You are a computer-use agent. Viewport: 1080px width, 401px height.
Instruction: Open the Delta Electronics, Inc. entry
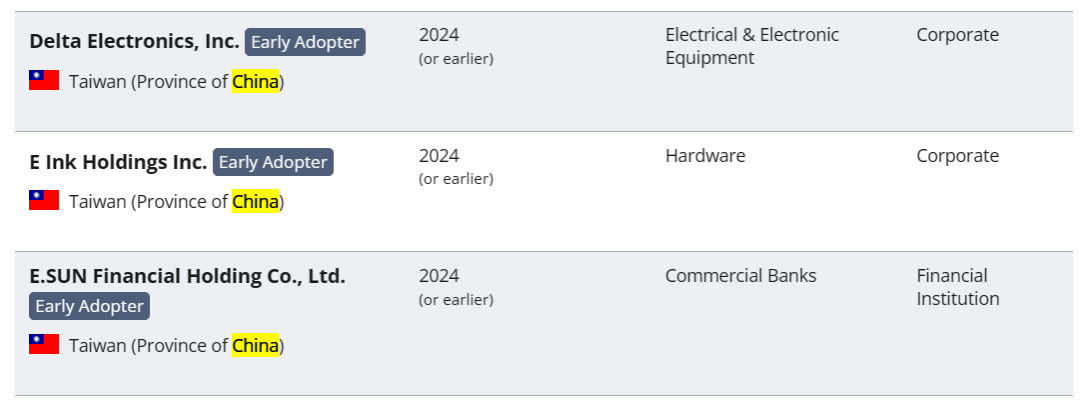click(x=134, y=42)
